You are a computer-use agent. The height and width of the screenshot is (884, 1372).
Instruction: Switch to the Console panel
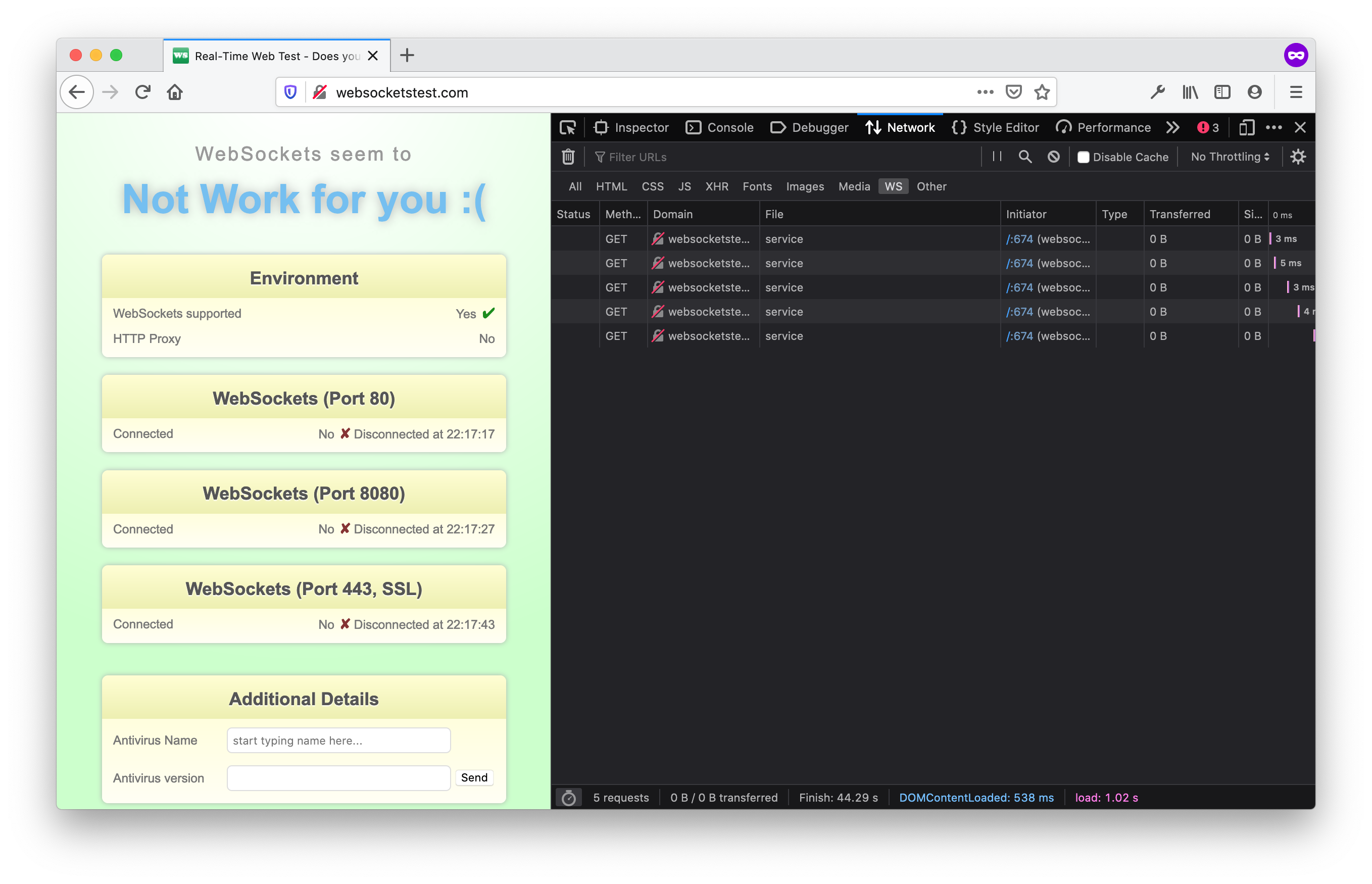(x=719, y=127)
